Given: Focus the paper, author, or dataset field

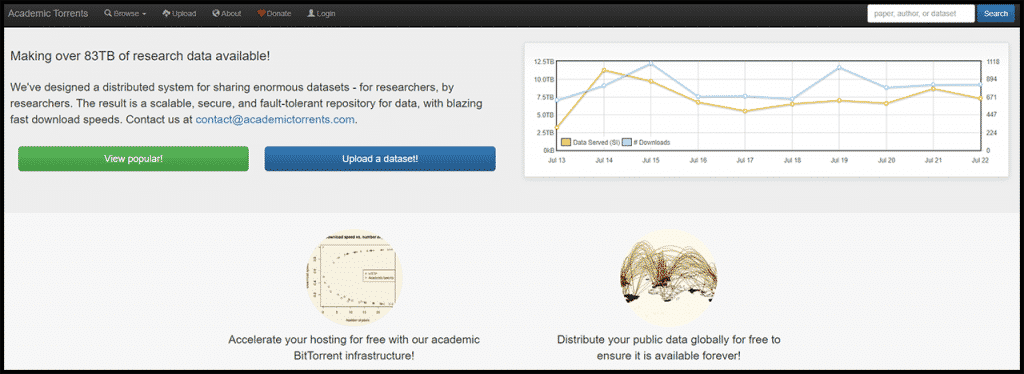Looking at the screenshot, I should pyautogui.click(x=921, y=13).
